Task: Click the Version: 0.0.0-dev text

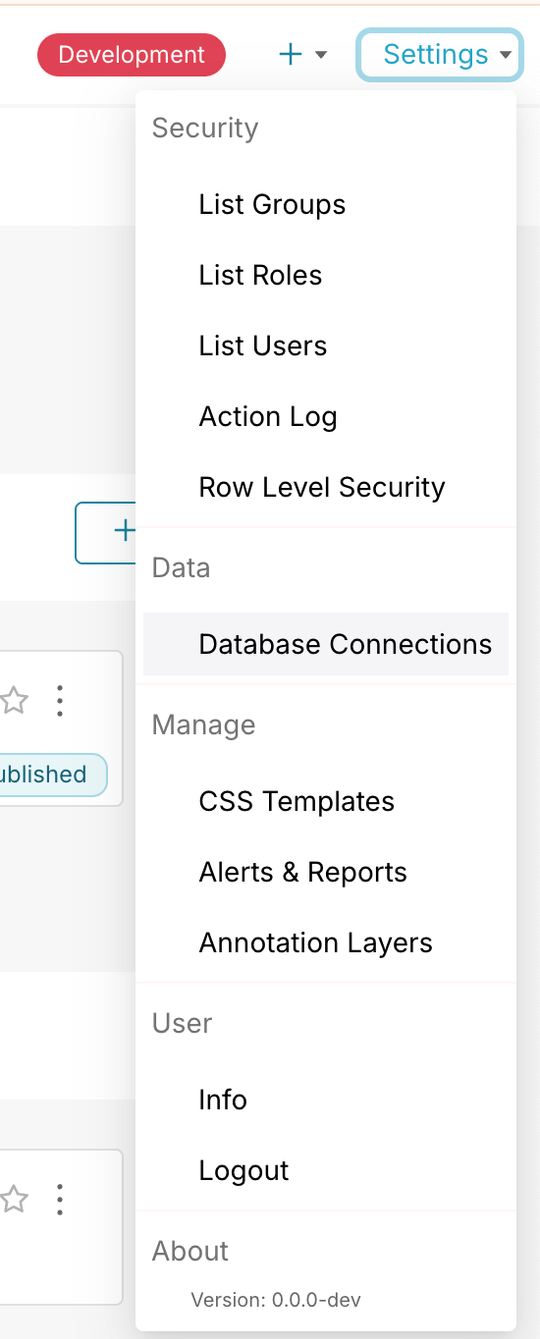Action: (276, 1300)
